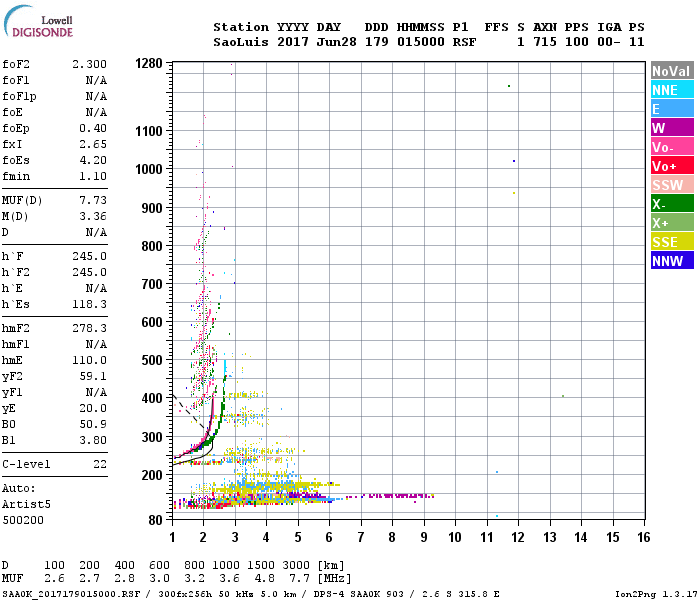
Task: Click the C-level value 22
Action: point(100,464)
